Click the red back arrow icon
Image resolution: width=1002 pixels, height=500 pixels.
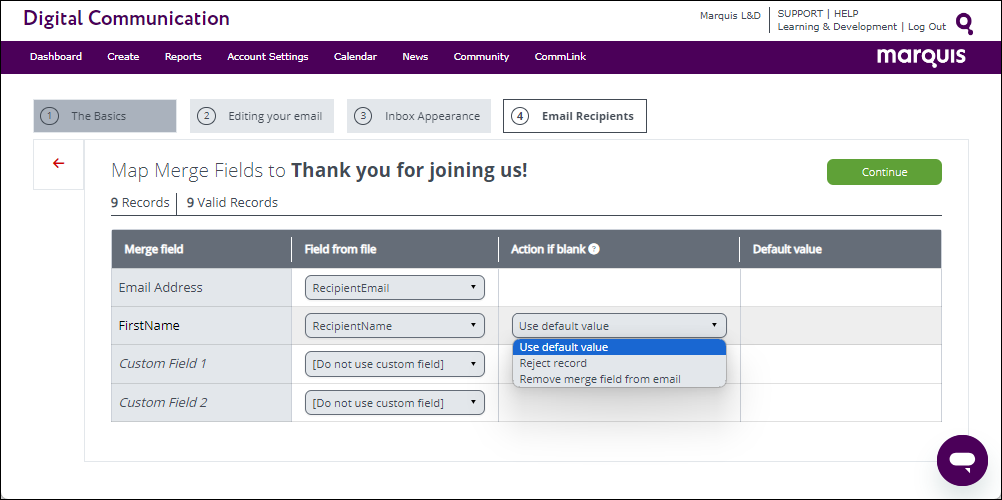coord(58,164)
